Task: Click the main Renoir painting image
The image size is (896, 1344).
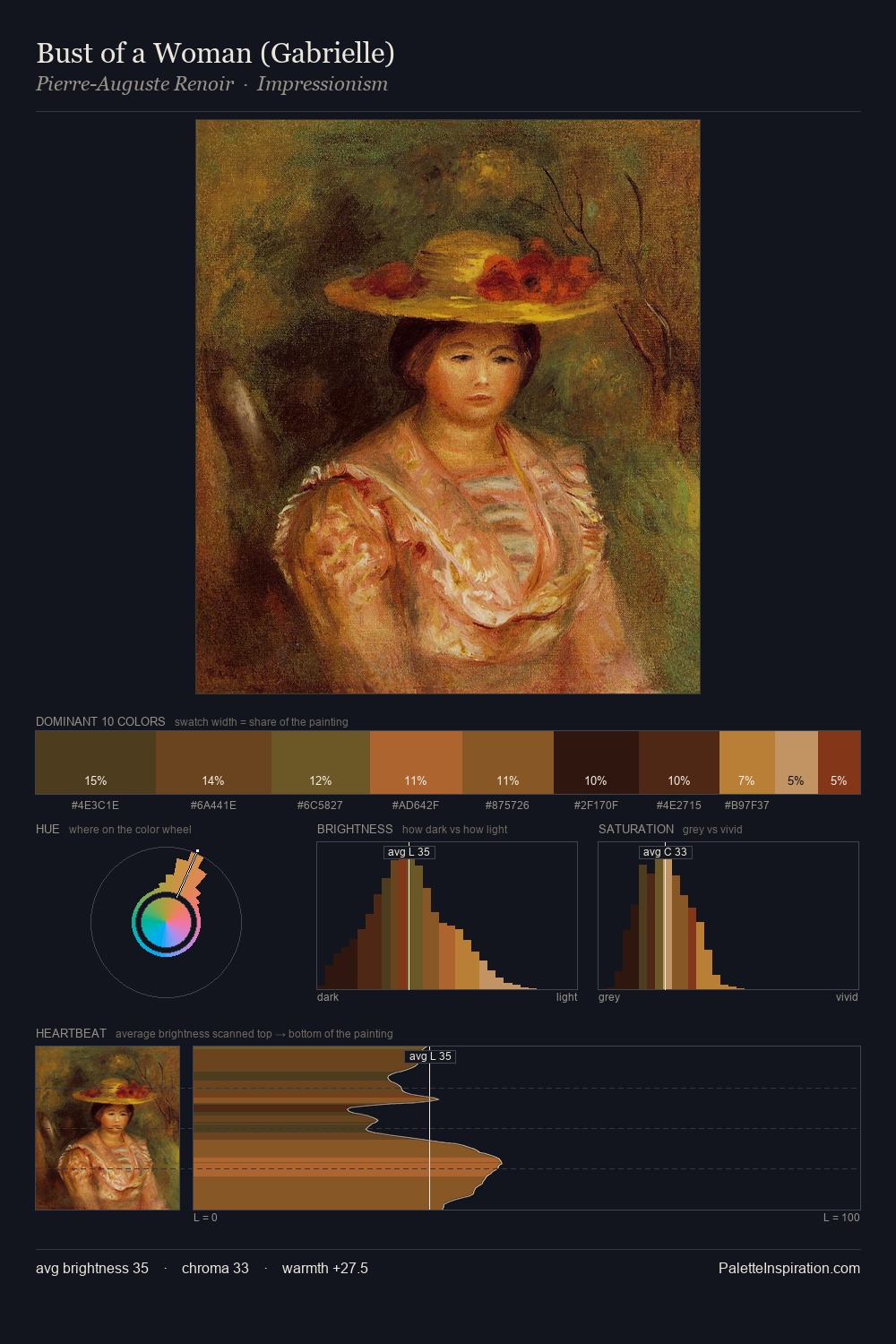Action: (448, 407)
